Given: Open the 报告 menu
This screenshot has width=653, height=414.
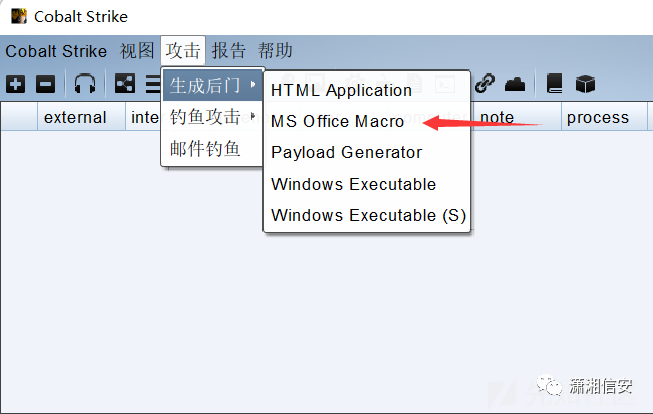Looking at the screenshot, I should pos(229,51).
